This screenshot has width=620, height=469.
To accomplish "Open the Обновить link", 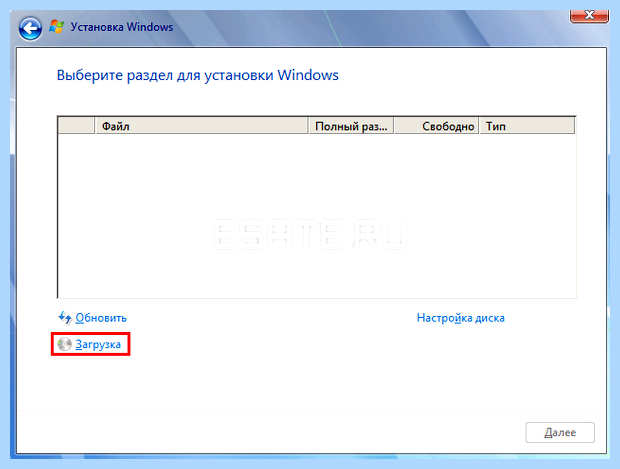I will point(101,318).
